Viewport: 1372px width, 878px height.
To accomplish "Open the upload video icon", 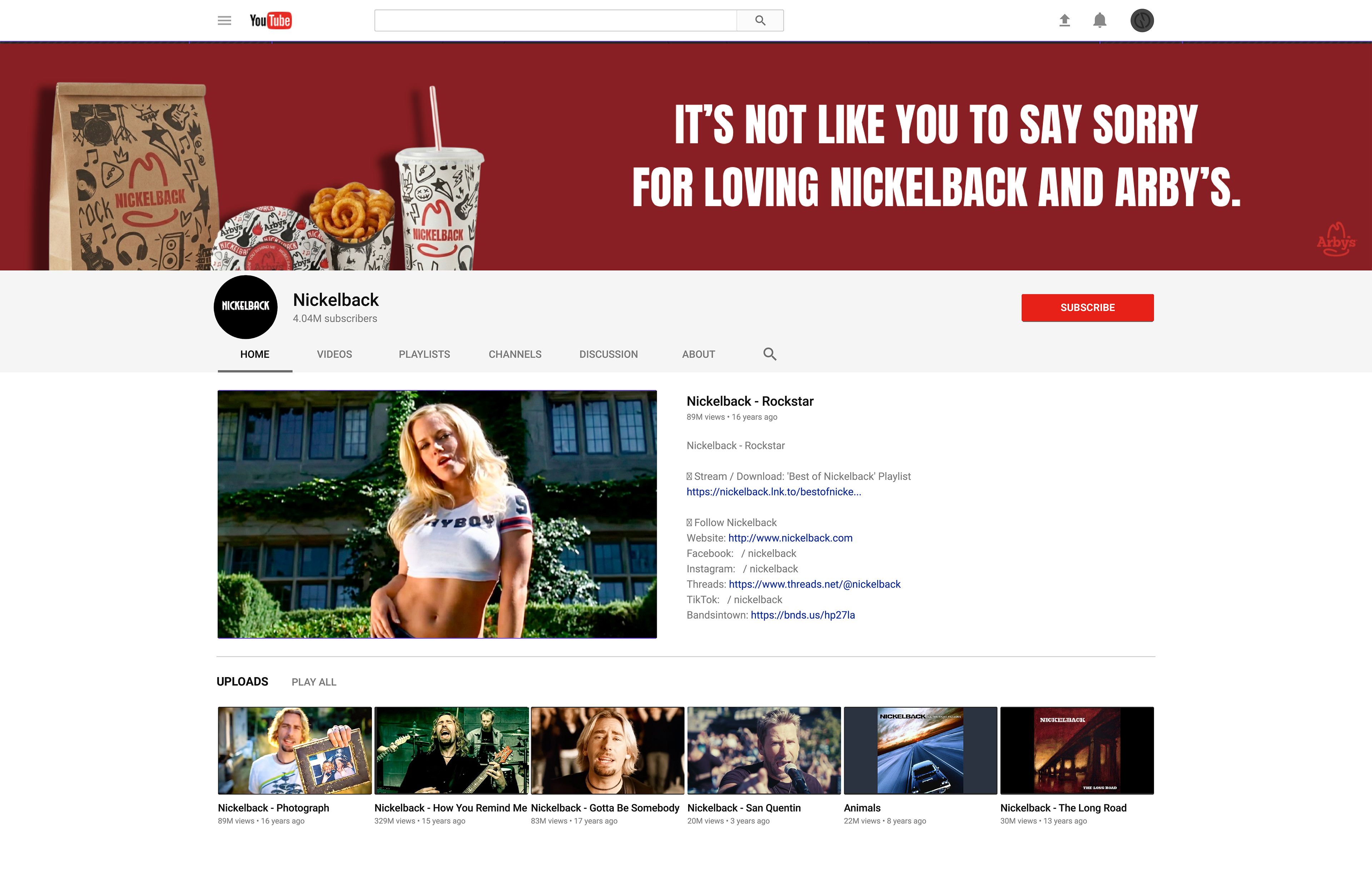I will [x=1064, y=20].
